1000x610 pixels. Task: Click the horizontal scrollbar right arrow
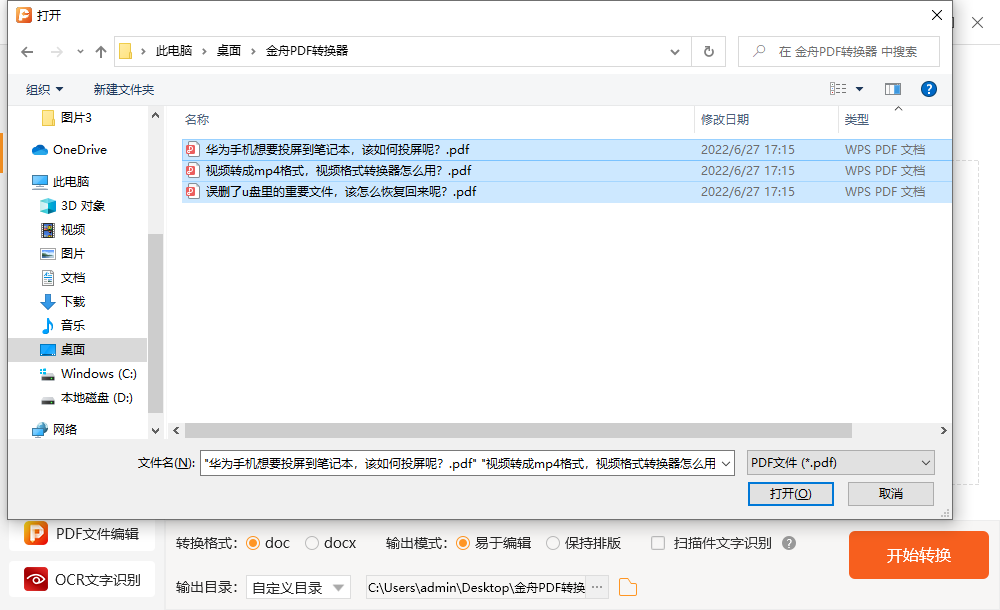tap(944, 431)
